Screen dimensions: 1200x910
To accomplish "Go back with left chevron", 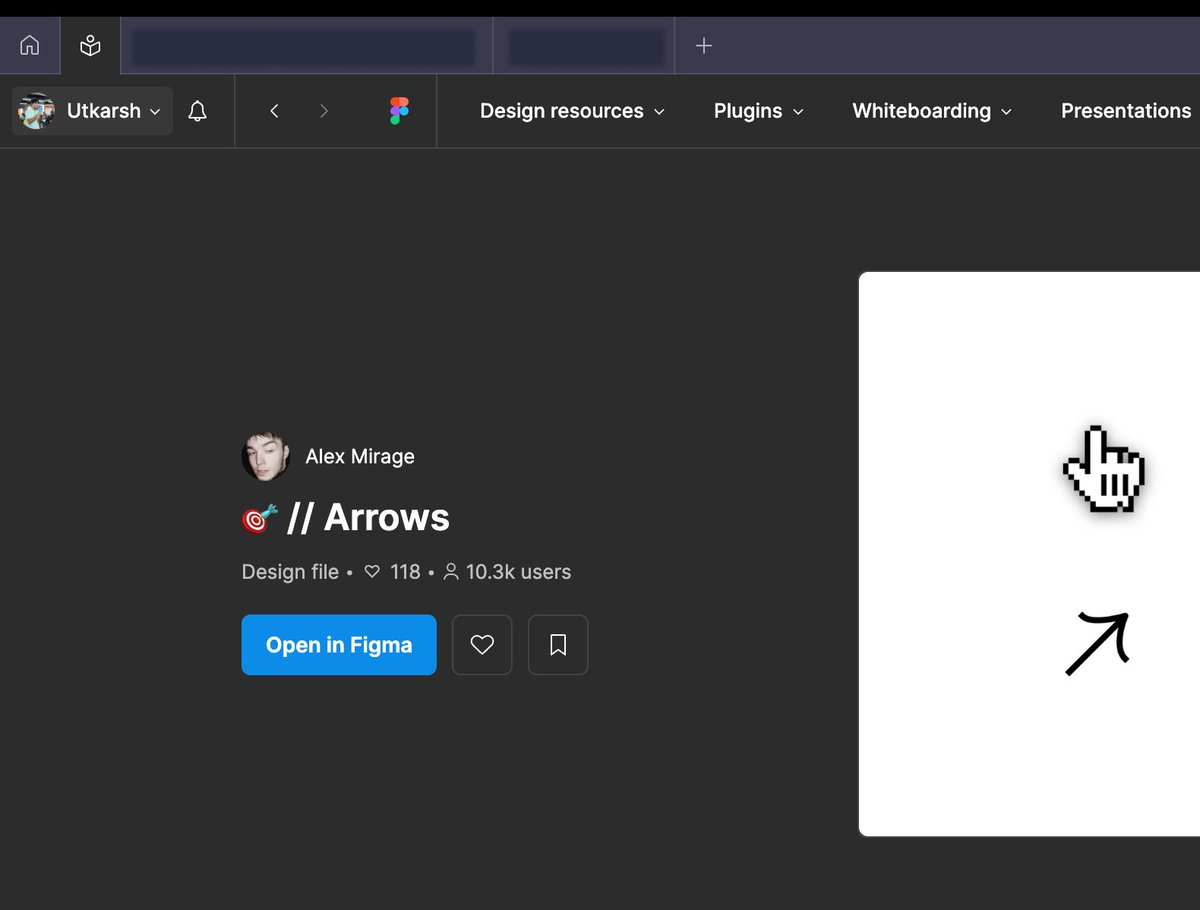I will pos(274,111).
